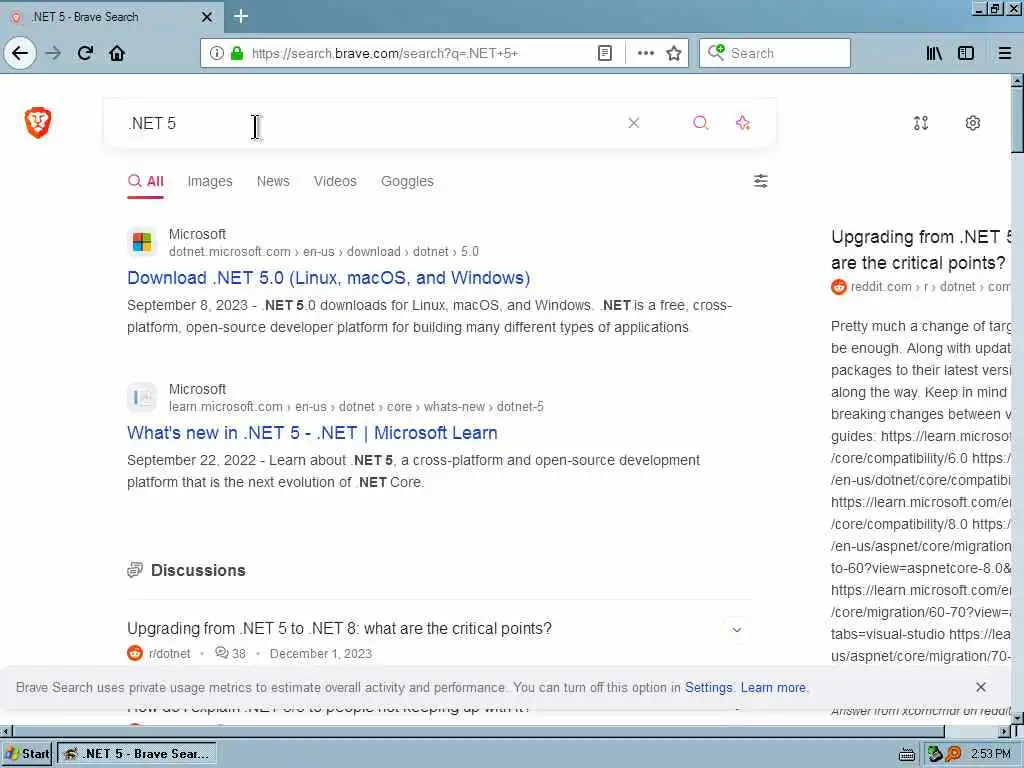This screenshot has height=768, width=1024.
Task: Click the system tray network icon
Action: [x=935, y=754]
